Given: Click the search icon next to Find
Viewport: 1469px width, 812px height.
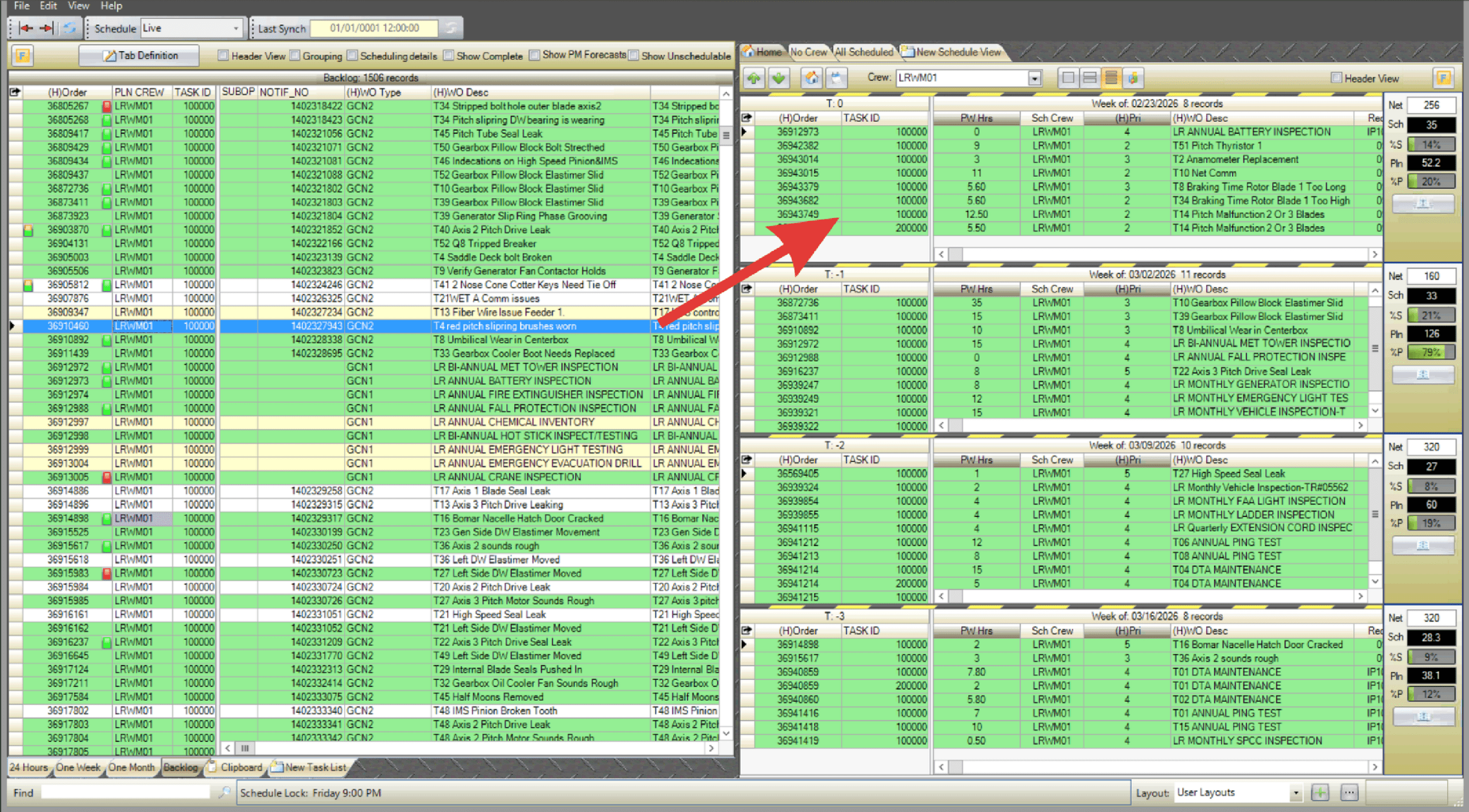Looking at the screenshot, I should [x=224, y=792].
